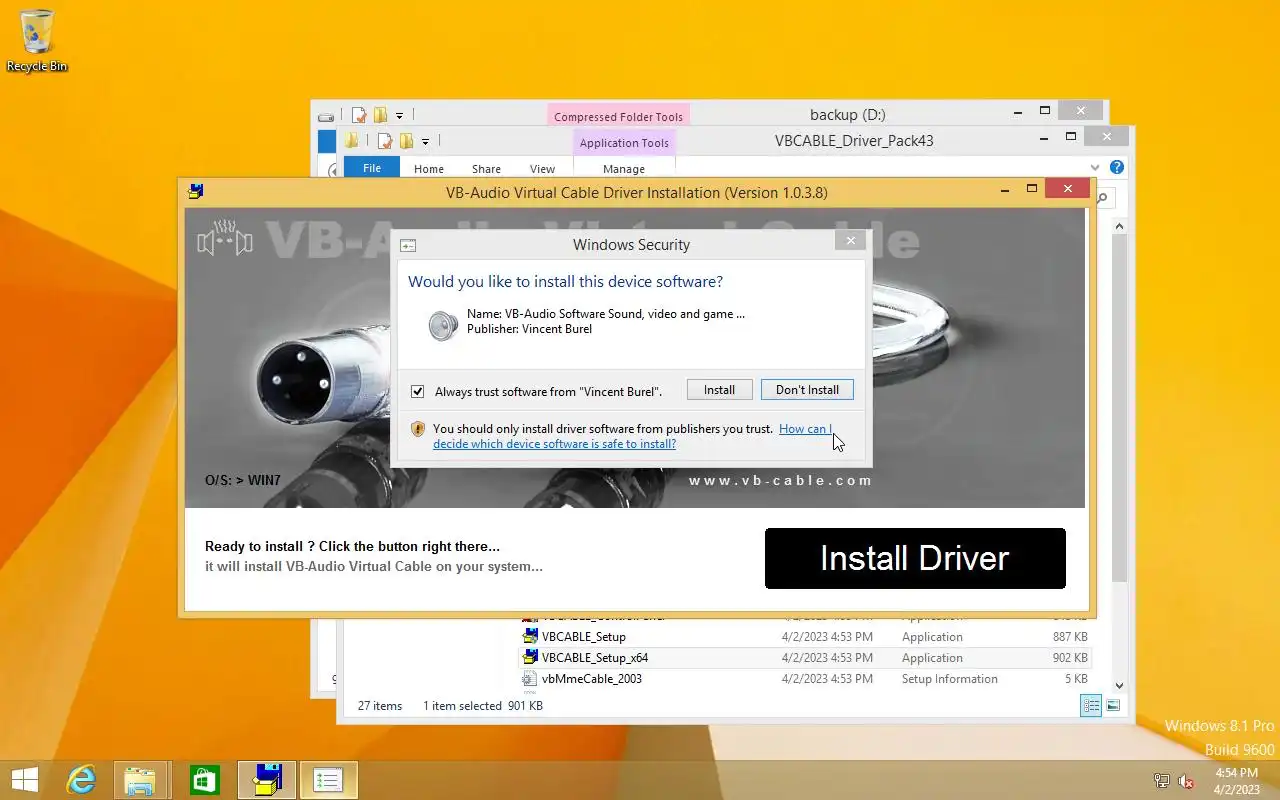Select the Application Tools contextual tab
Image resolution: width=1280 pixels, height=800 pixels.
(x=624, y=143)
